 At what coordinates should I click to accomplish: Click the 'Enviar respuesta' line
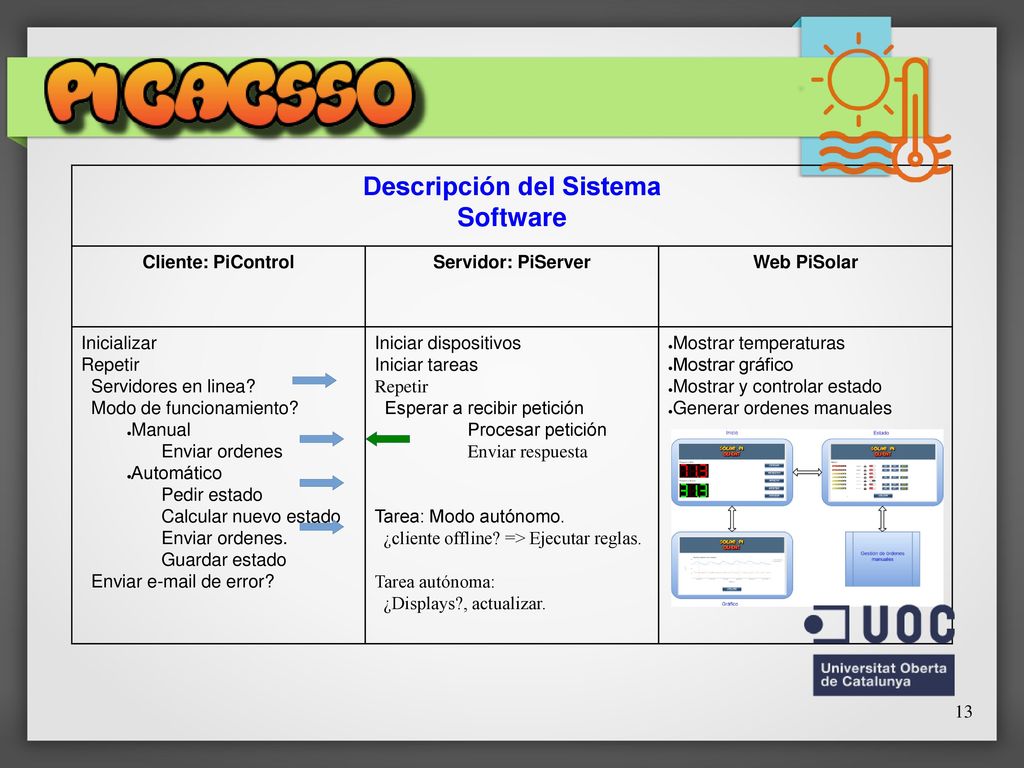point(528,452)
